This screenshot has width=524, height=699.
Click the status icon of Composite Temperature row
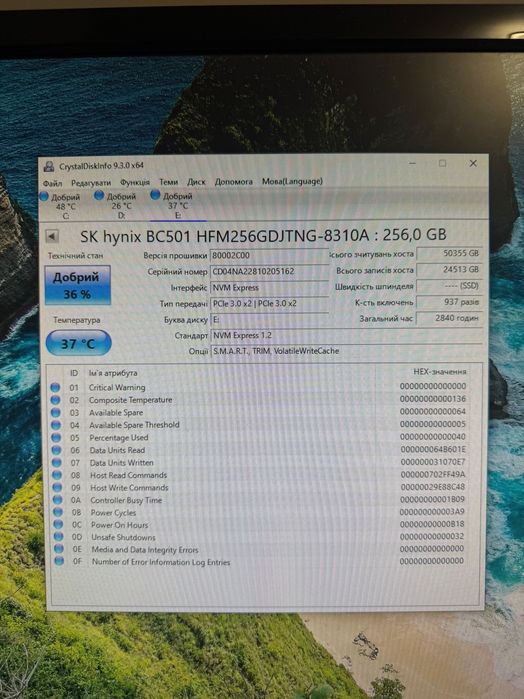click(x=55, y=400)
